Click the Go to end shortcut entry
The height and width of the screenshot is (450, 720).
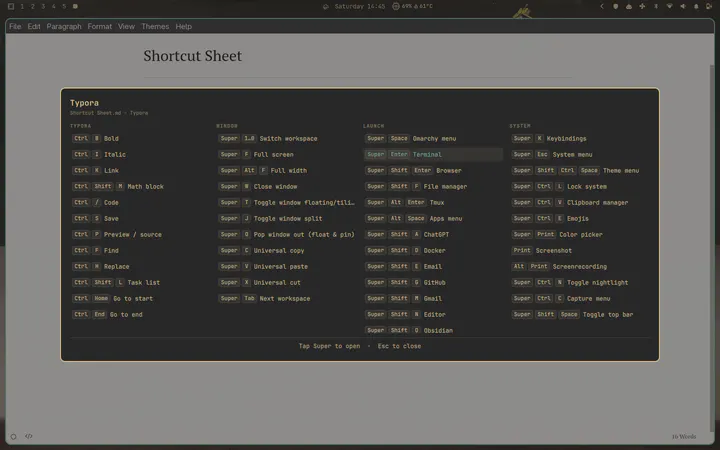click(107, 315)
